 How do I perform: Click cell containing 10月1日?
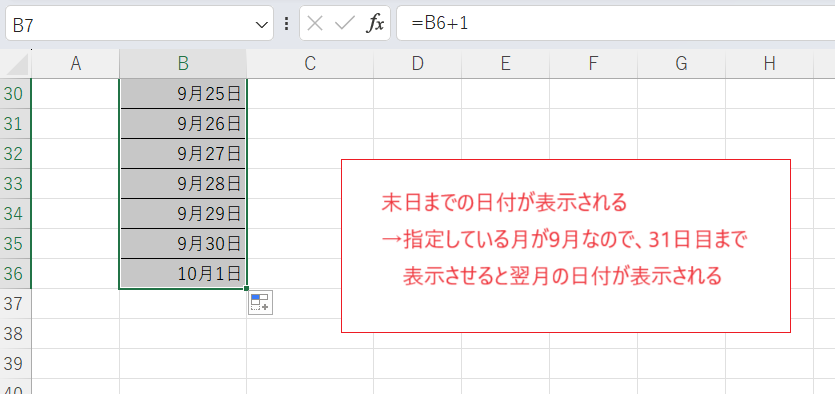(183, 274)
